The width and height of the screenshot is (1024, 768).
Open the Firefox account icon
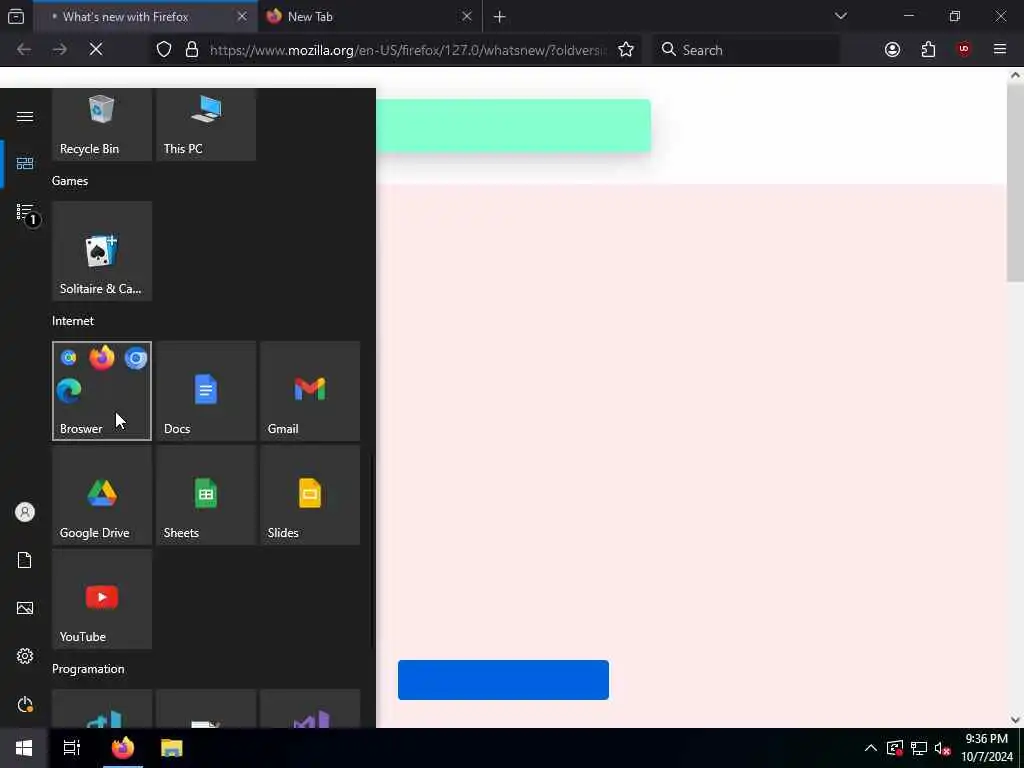892,50
